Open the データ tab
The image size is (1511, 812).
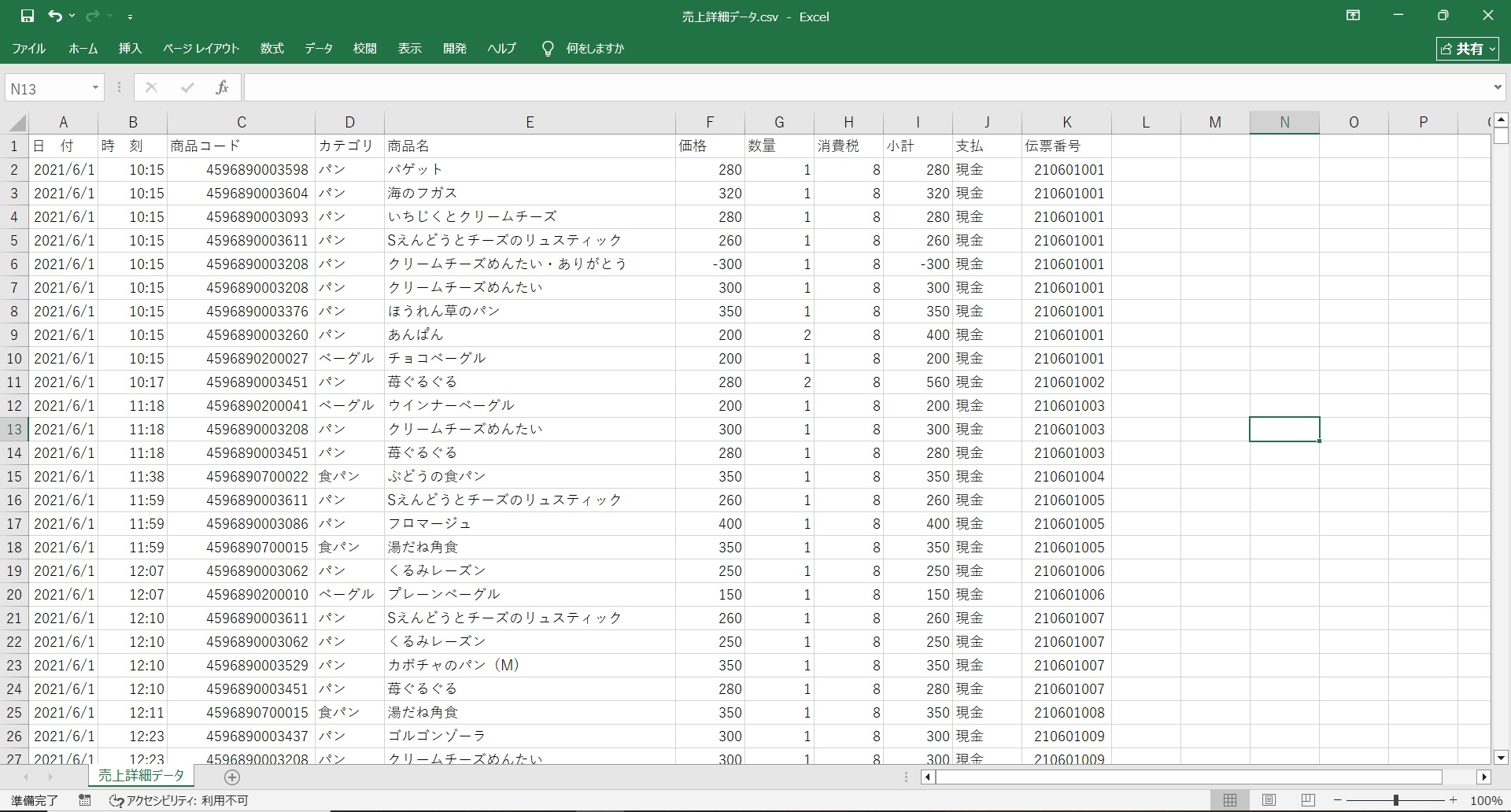point(318,49)
